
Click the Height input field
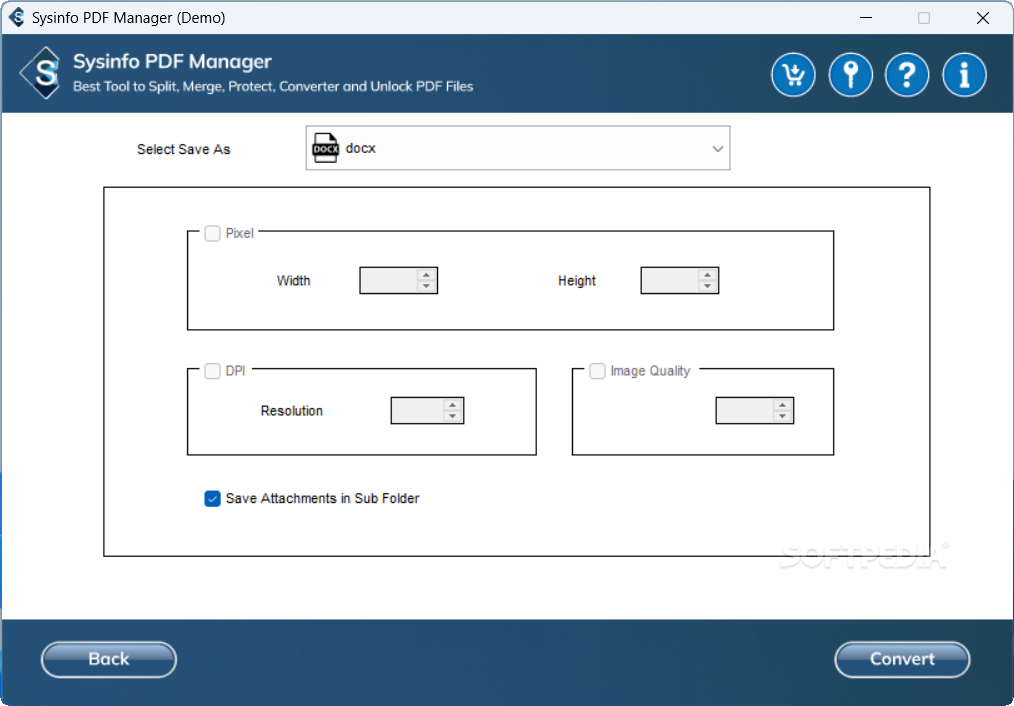pyautogui.click(x=670, y=281)
